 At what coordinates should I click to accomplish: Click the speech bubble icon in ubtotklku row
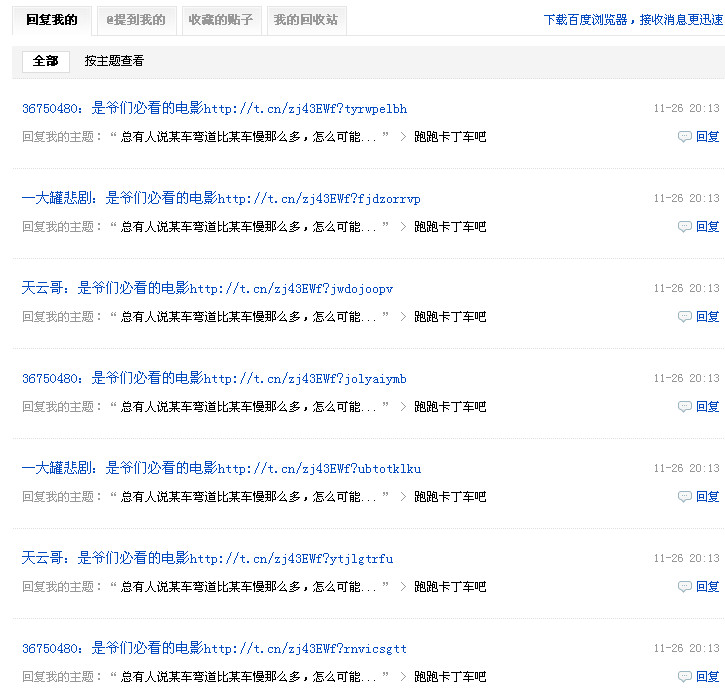(x=685, y=497)
